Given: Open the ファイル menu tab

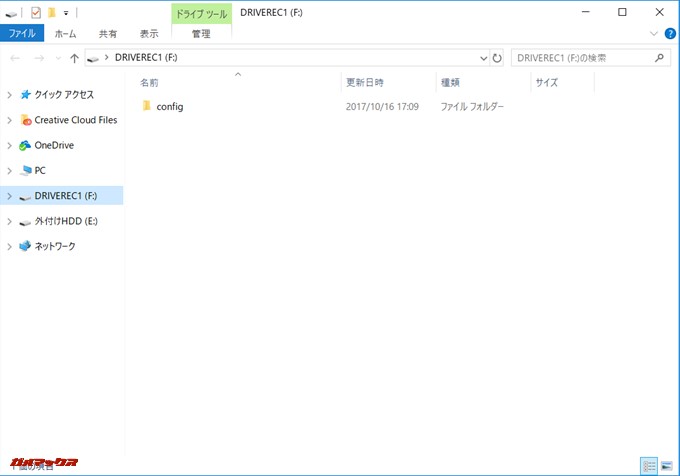Looking at the screenshot, I should click(x=21, y=33).
